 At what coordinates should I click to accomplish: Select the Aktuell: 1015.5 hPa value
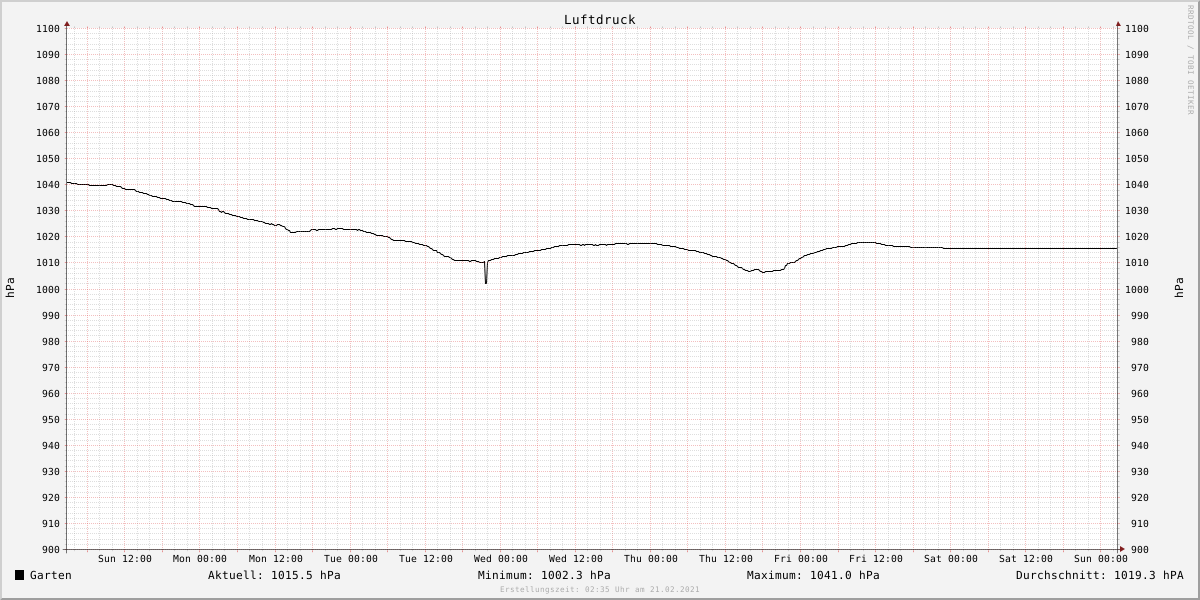pyautogui.click(x=274, y=575)
